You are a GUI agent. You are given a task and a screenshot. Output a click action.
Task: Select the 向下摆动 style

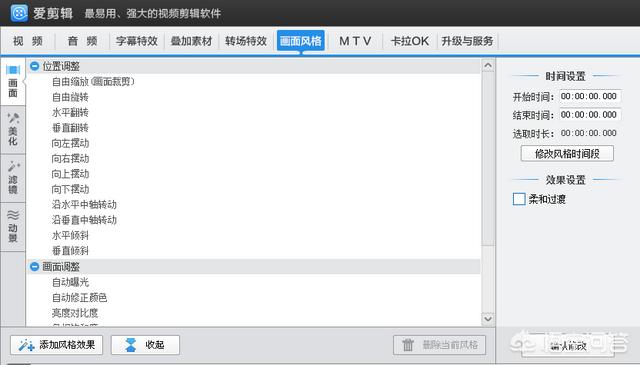[x=70, y=189]
